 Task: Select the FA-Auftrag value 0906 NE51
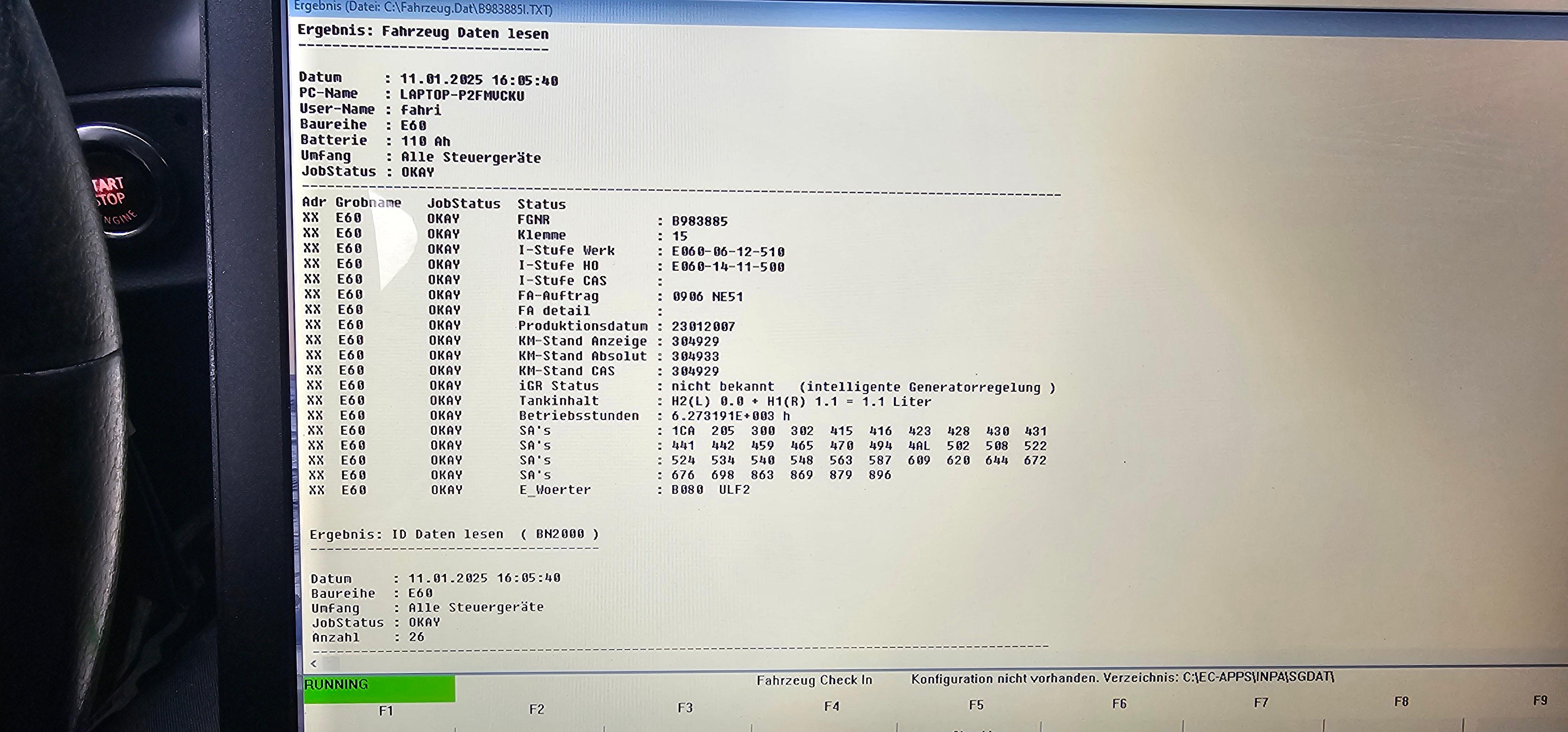[707, 296]
